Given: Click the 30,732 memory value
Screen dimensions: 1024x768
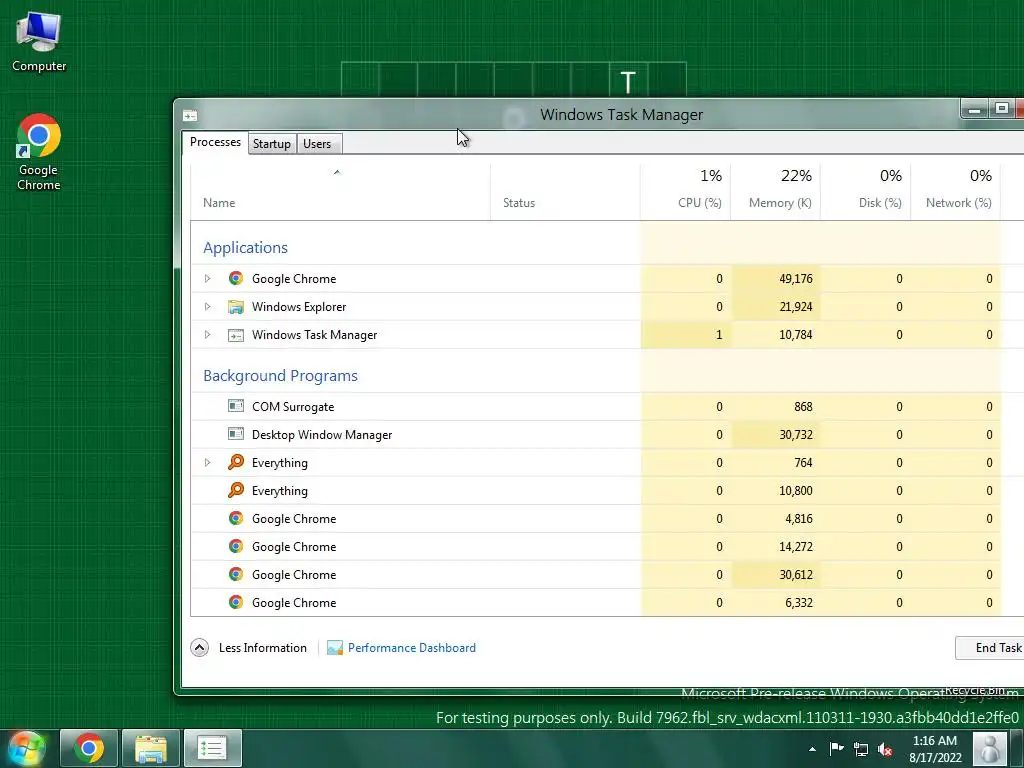Looking at the screenshot, I should point(795,435).
